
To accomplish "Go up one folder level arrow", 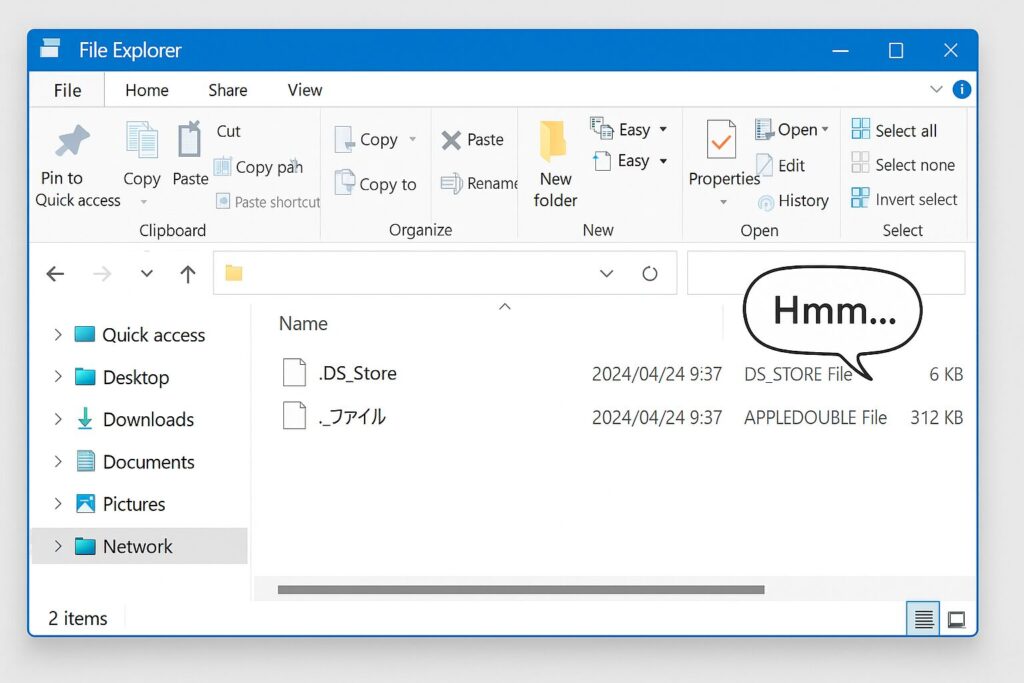I will click(187, 274).
